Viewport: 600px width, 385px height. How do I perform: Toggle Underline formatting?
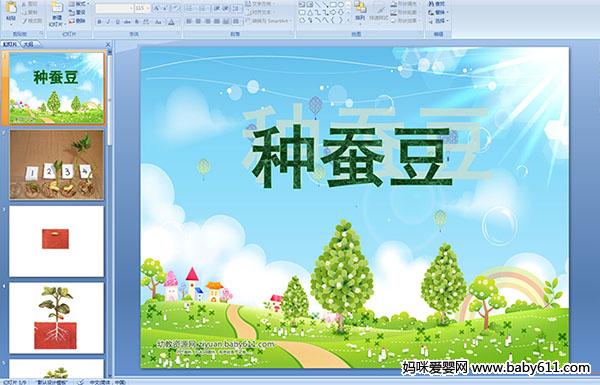[117, 22]
